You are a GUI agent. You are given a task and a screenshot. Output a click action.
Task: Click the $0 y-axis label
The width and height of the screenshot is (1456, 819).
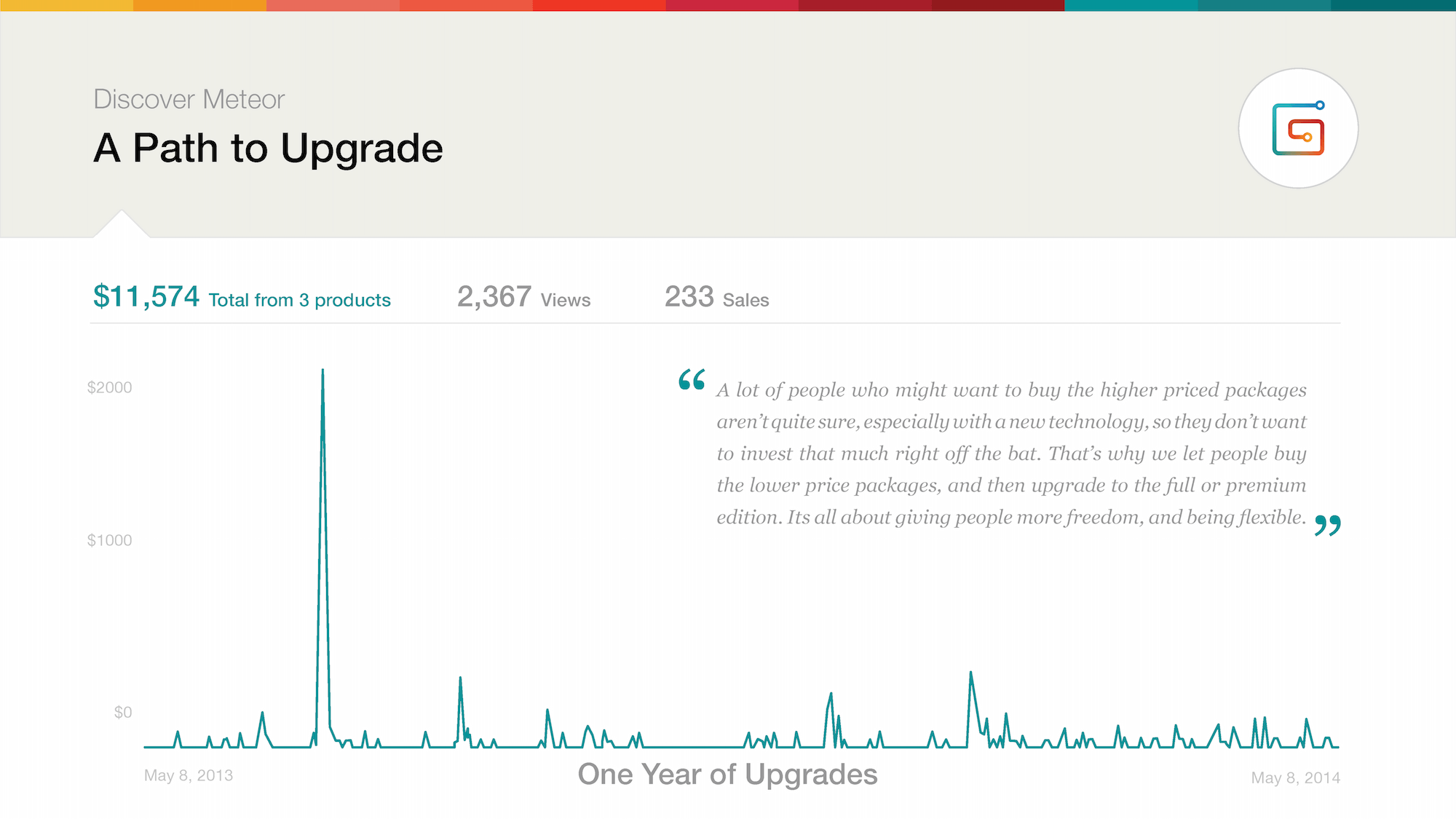click(123, 712)
